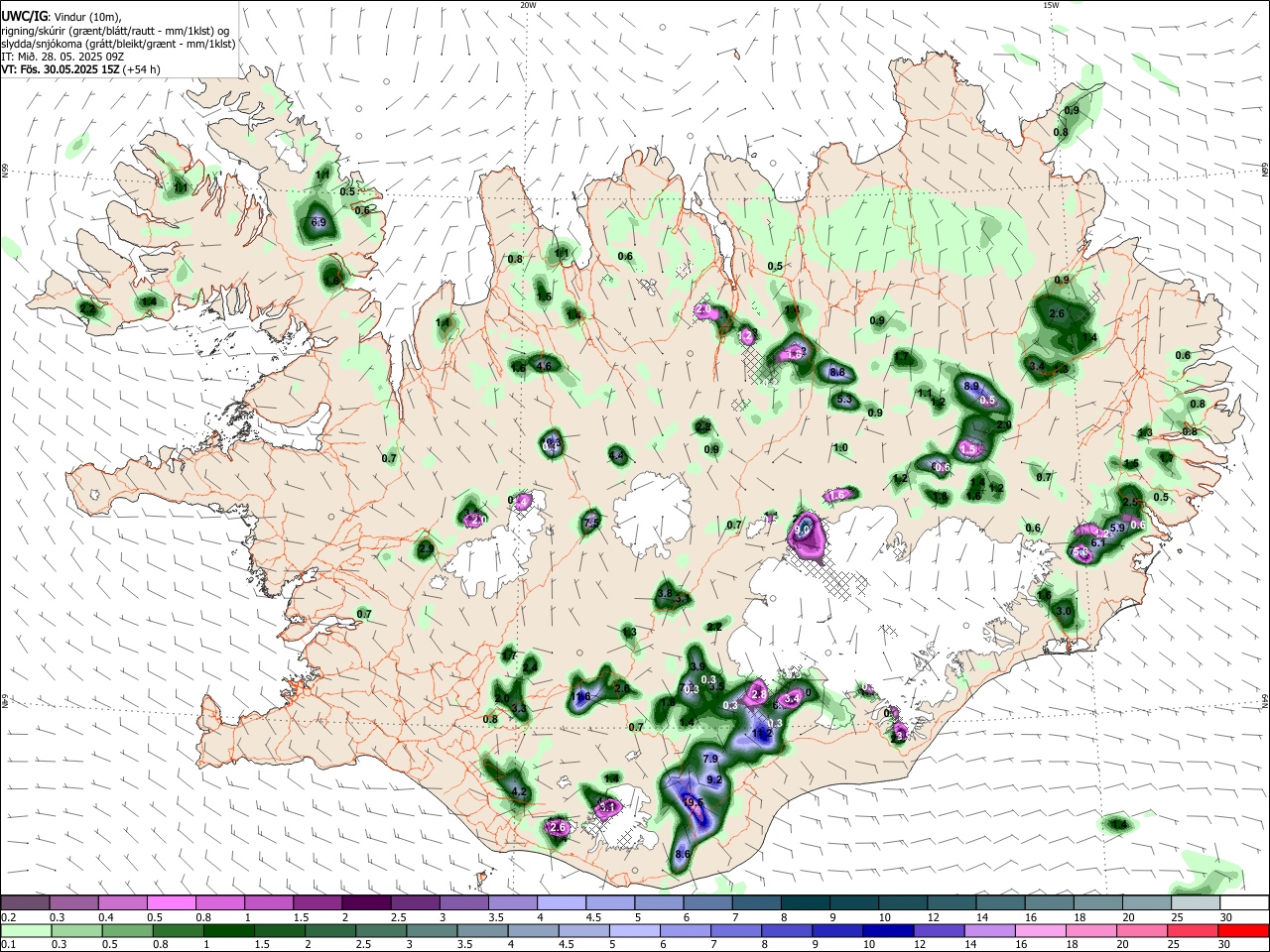Click the white swatch labeled 30 in upper legend row

pos(1244,902)
